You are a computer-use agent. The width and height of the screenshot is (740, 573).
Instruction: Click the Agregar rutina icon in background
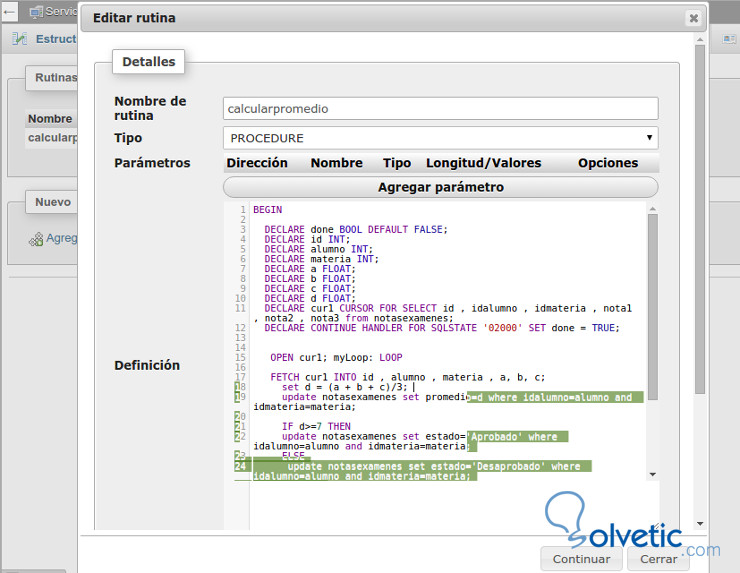point(36,239)
